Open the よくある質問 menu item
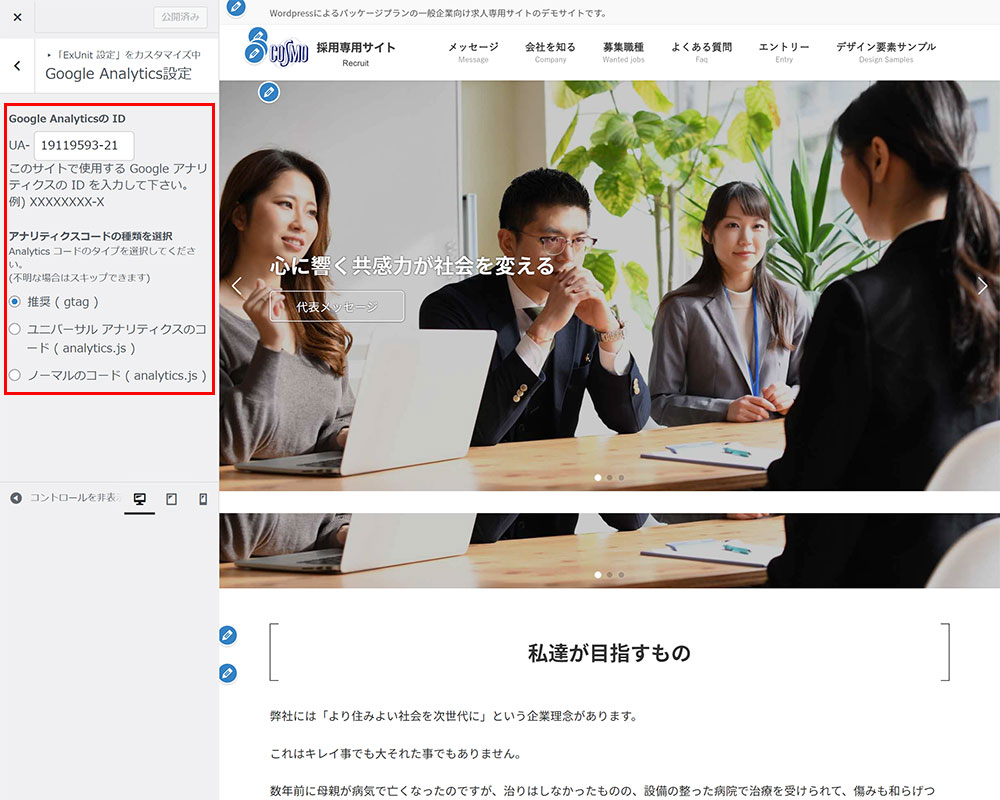The image size is (1000, 800). (x=701, y=52)
